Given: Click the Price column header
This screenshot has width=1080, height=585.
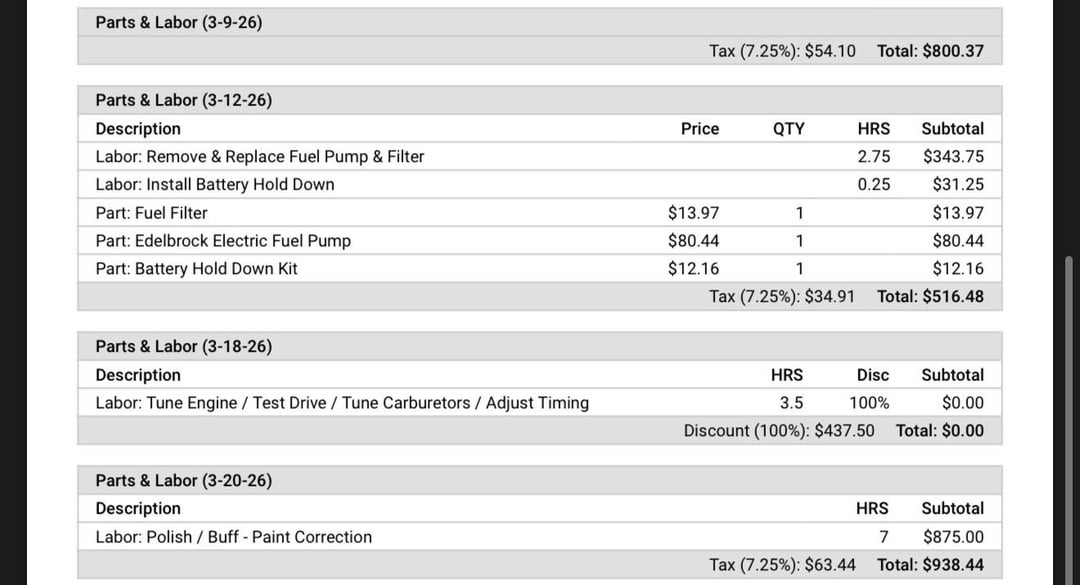Looking at the screenshot, I should 700,128.
